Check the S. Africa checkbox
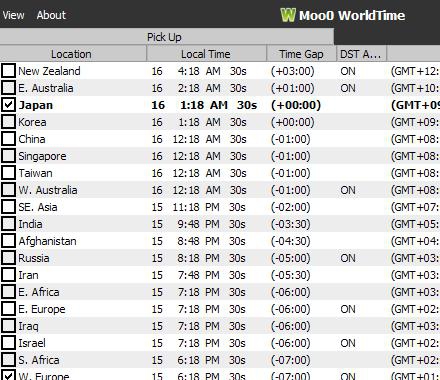440x380 pixels. (8, 360)
